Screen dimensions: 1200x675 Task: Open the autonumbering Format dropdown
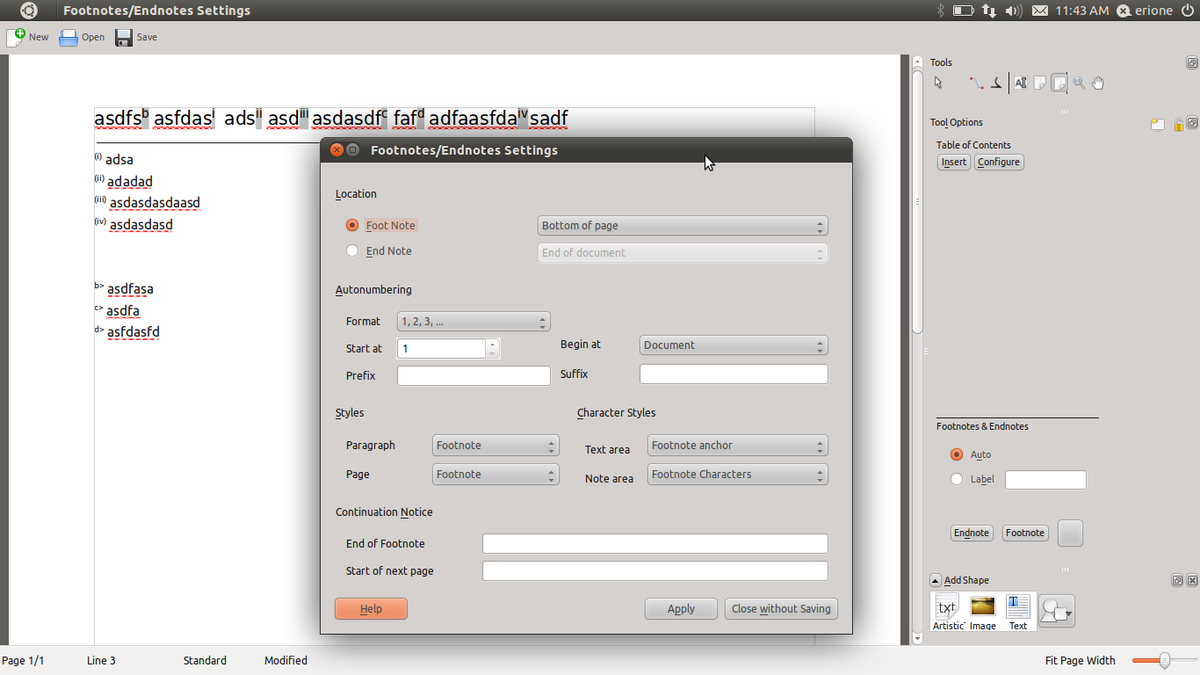[x=474, y=322]
